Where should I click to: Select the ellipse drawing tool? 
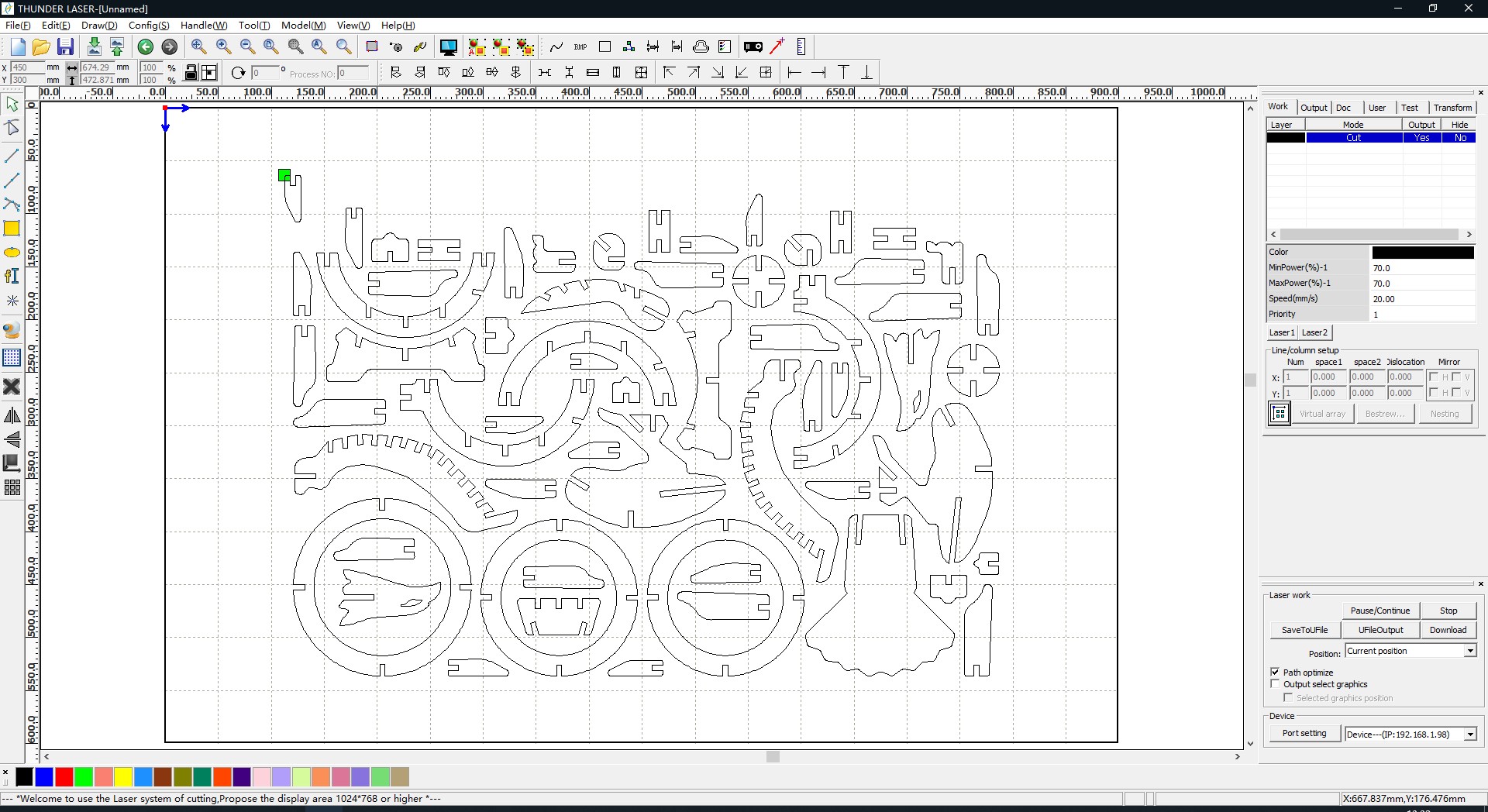[12, 253]
